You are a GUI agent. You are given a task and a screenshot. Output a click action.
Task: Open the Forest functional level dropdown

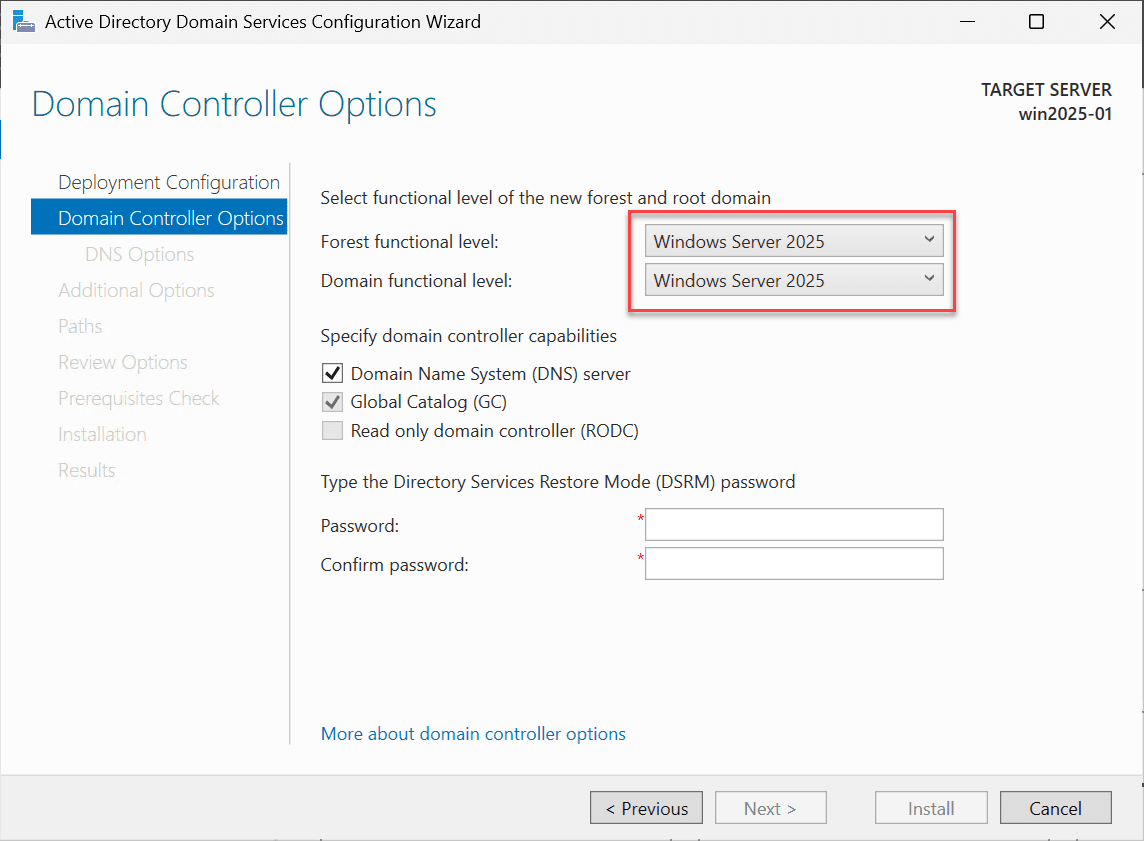(793, 241)
